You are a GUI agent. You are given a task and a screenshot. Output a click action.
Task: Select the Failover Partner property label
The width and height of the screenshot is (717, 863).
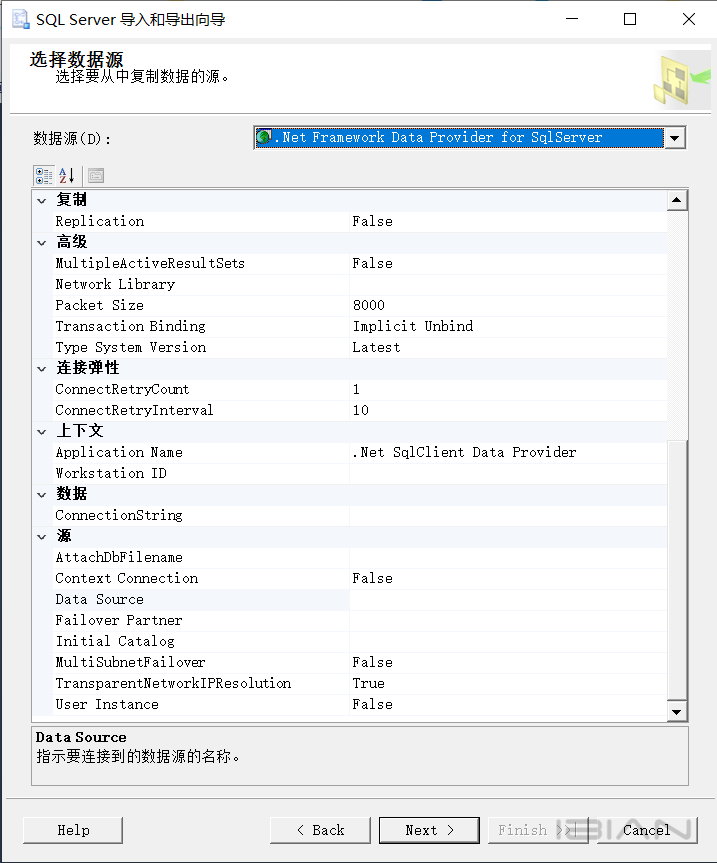click(119, 620)
